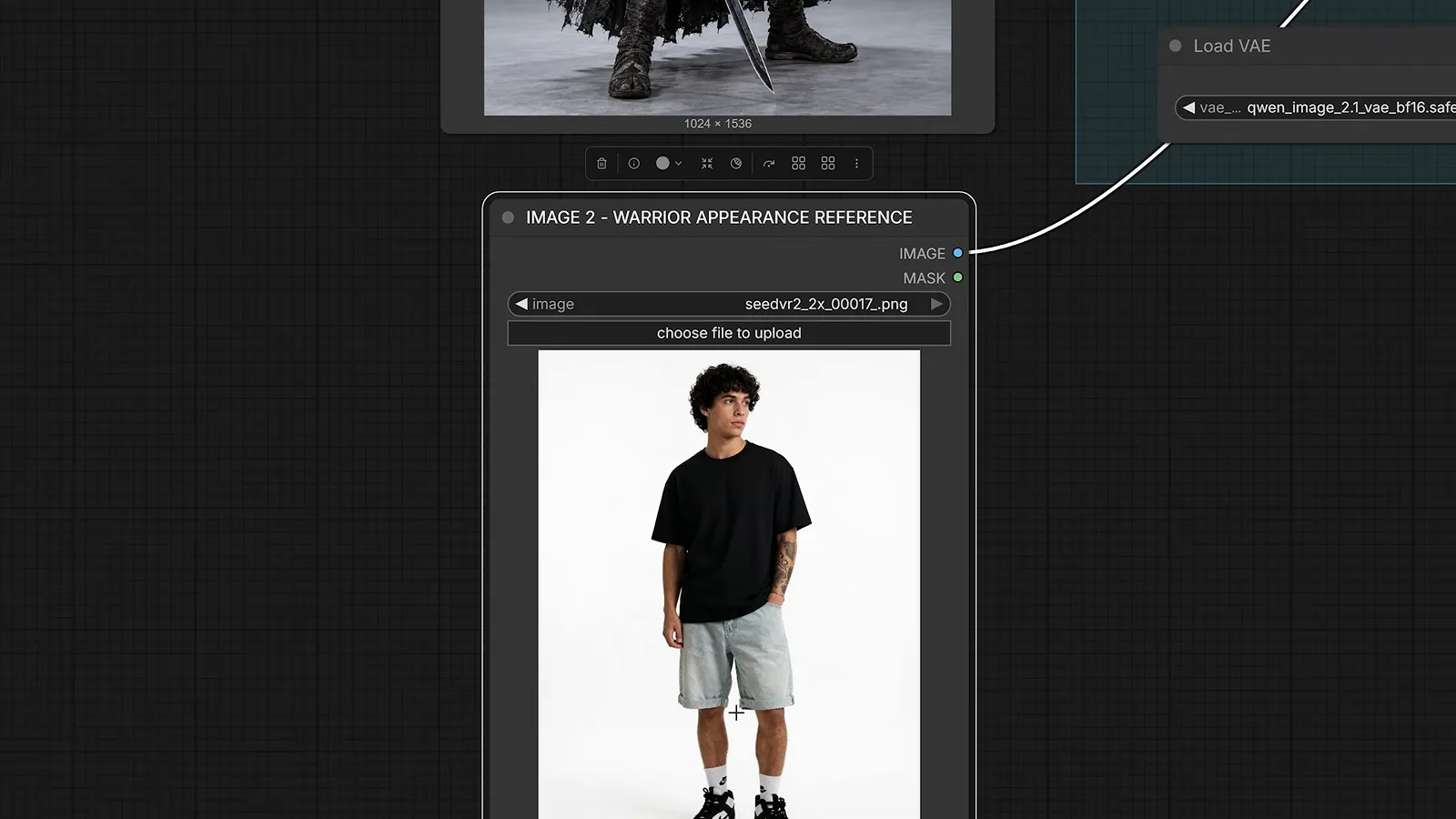This screenshot has width=1456, height=819.
Task: Select the IMAGE 2 - WARRIOR APPEARANCE REFERENCE title
Action: pyautogui.click(x=719, y=217)
